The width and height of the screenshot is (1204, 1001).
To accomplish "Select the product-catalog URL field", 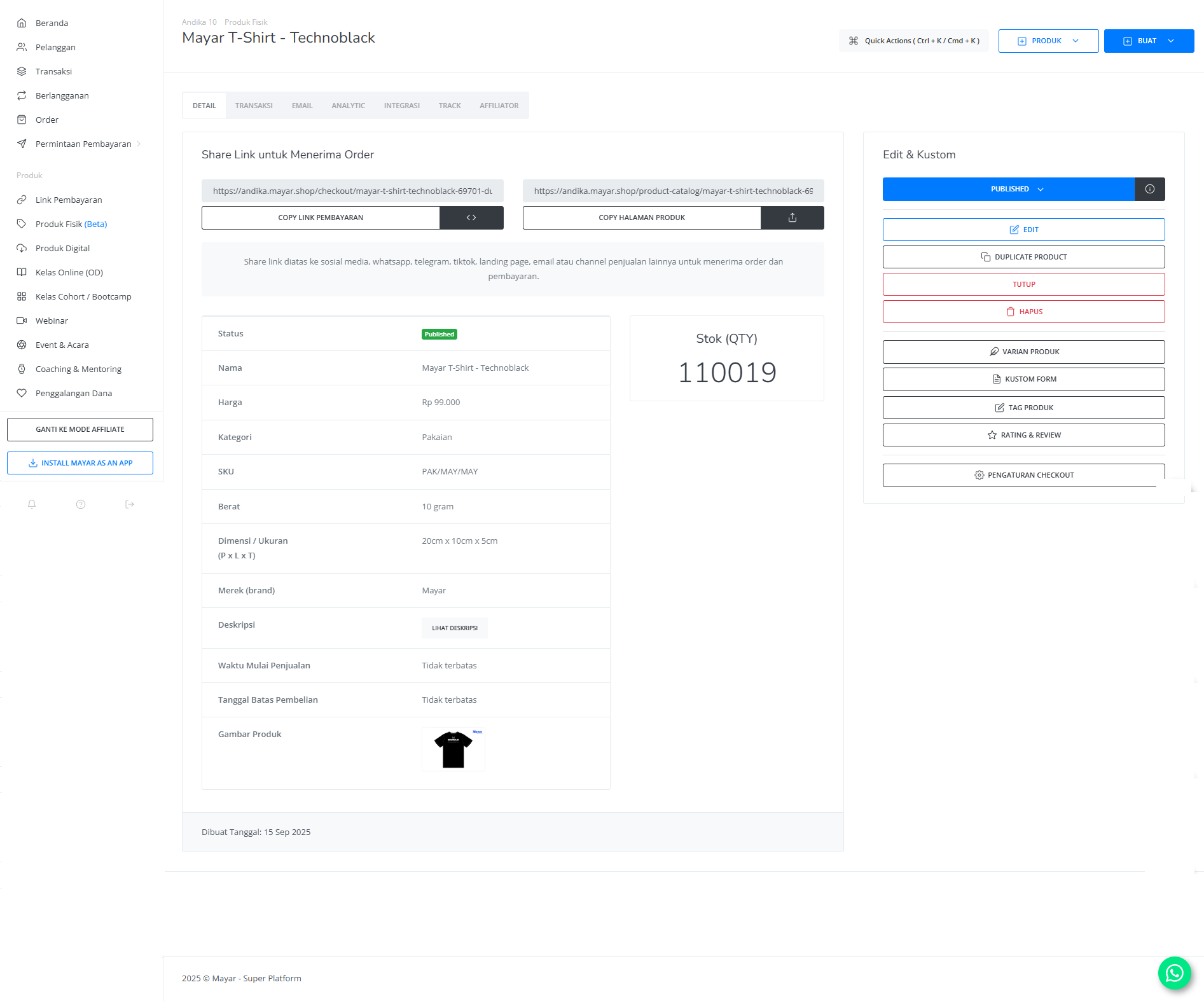I will [674, 191].
